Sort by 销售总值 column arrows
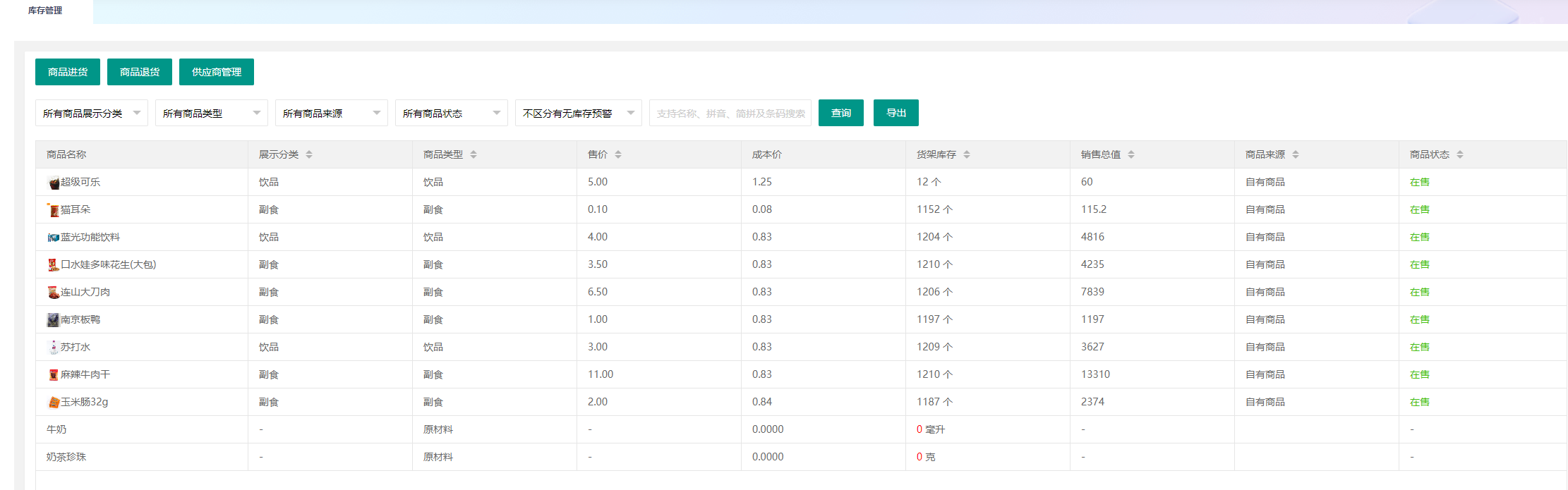 coord(1131,154)
